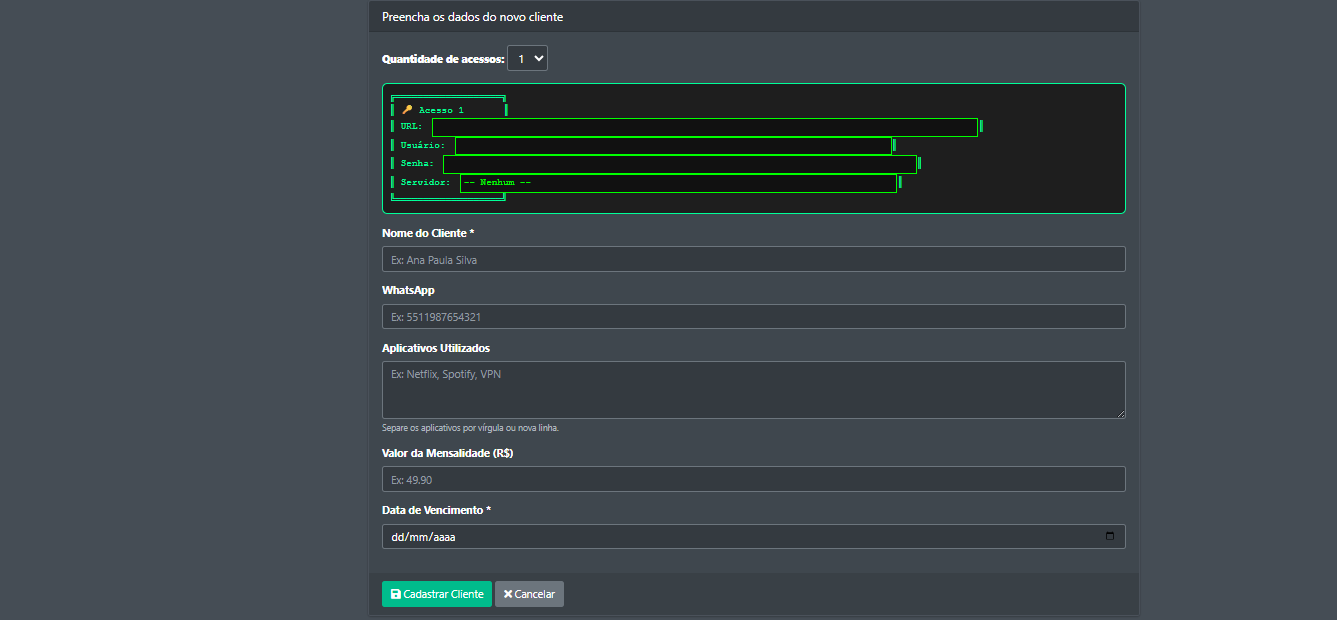The image size is (1337, 620).
Task: Click the "Nome do Cliente *" label
Action: pos(428,233)
